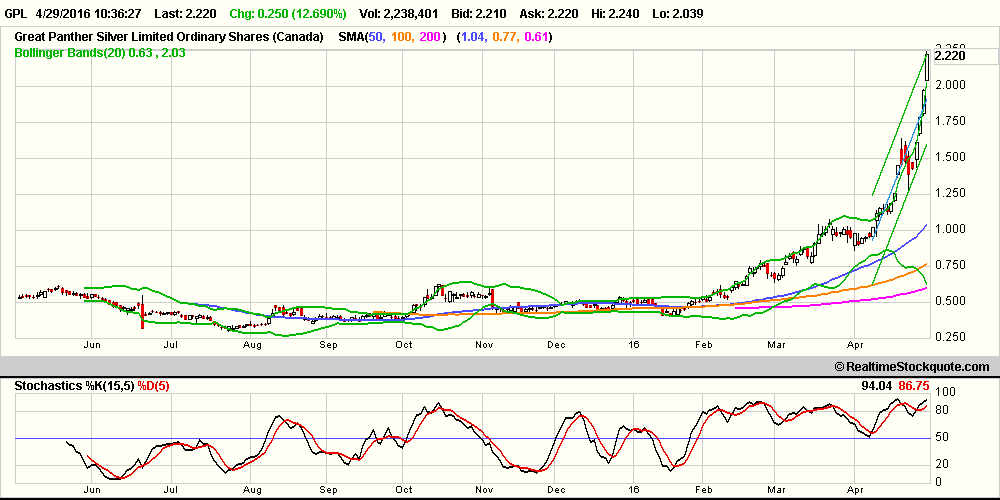Image resolution: width=1000 pixels, height=500 pixels.
Task: Click the RealtimeStockquote.com copyright text
Action: point(912,367)
